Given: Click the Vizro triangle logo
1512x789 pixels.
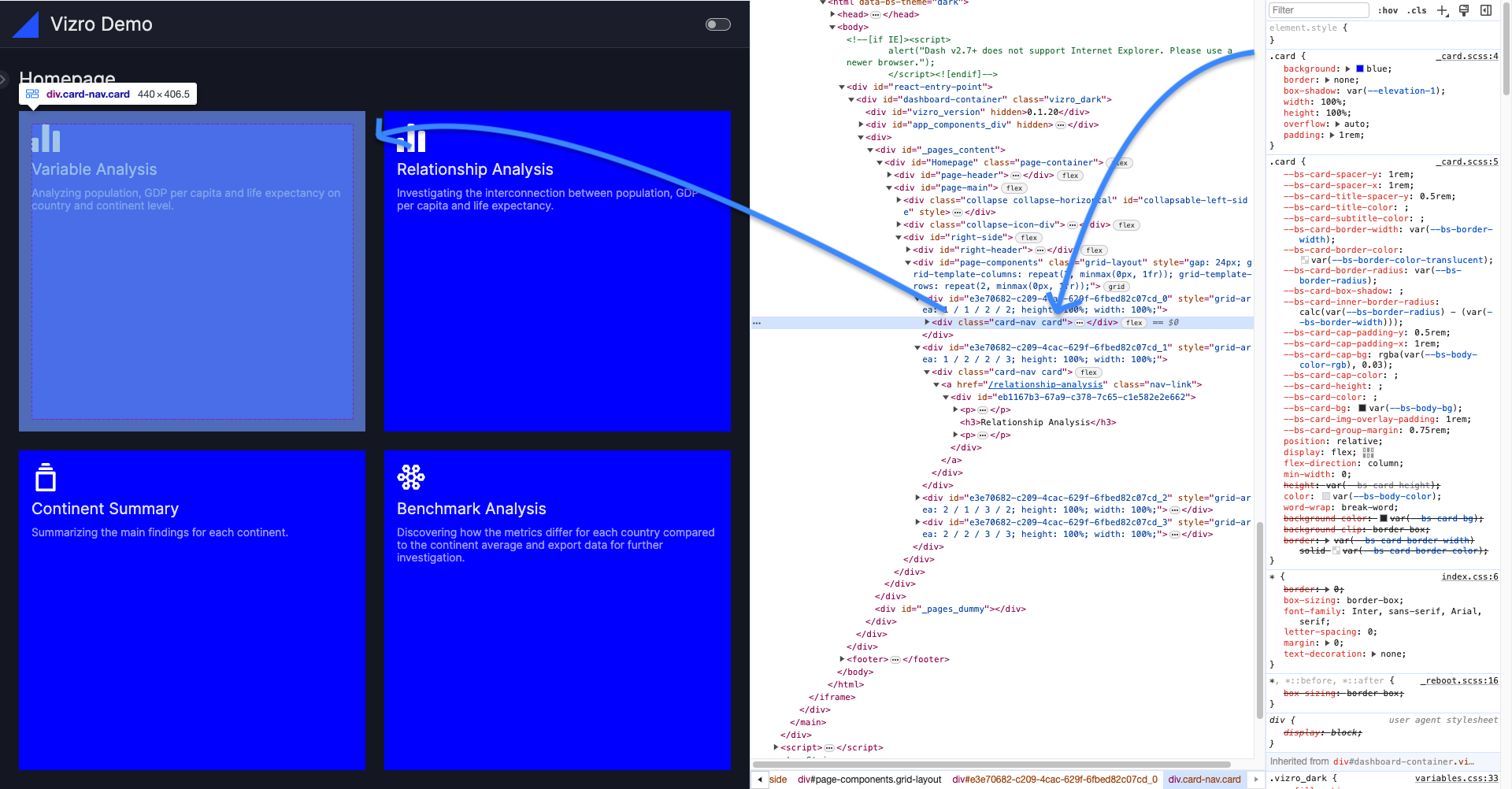Looking at the screenshot, I should [26, 24].
